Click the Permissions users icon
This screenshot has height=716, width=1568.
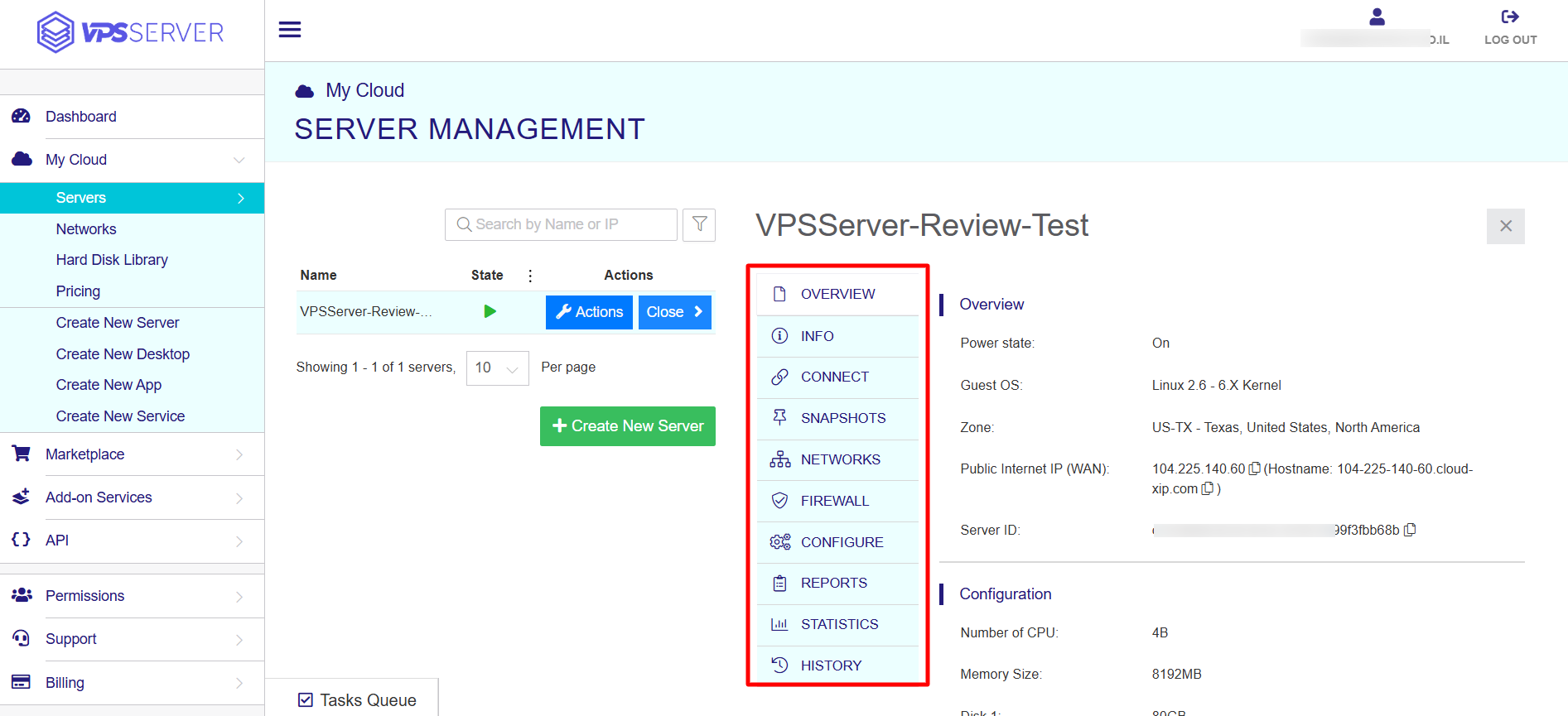tap(22, 595)
